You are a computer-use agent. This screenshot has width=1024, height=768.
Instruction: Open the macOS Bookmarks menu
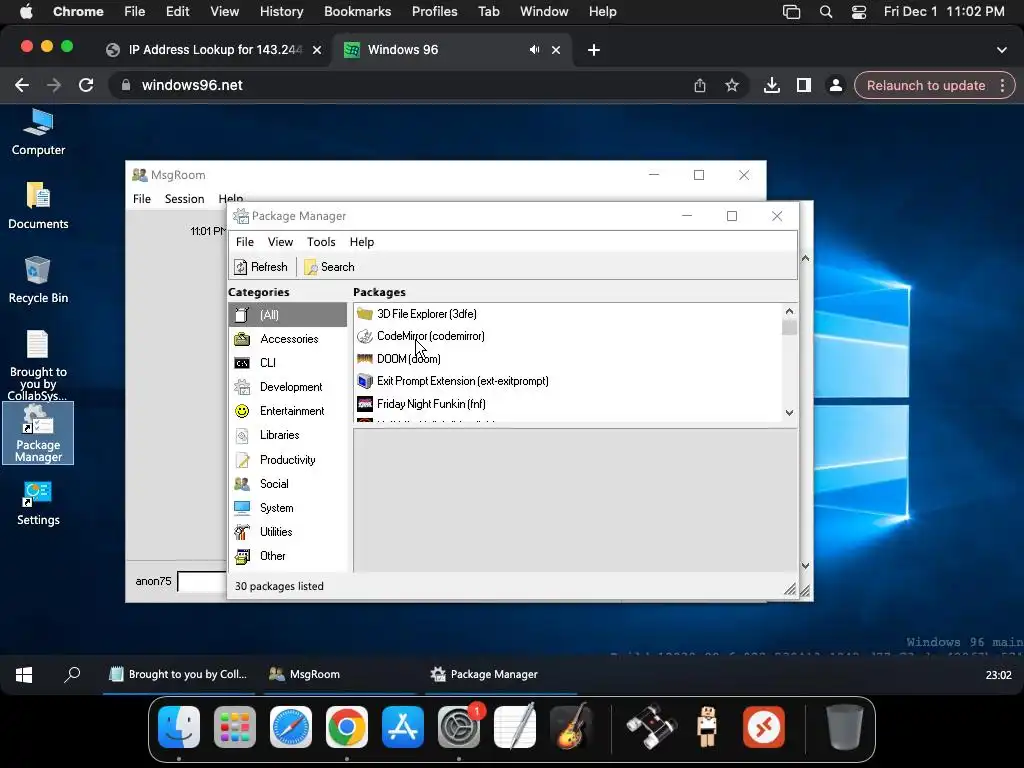357,12
